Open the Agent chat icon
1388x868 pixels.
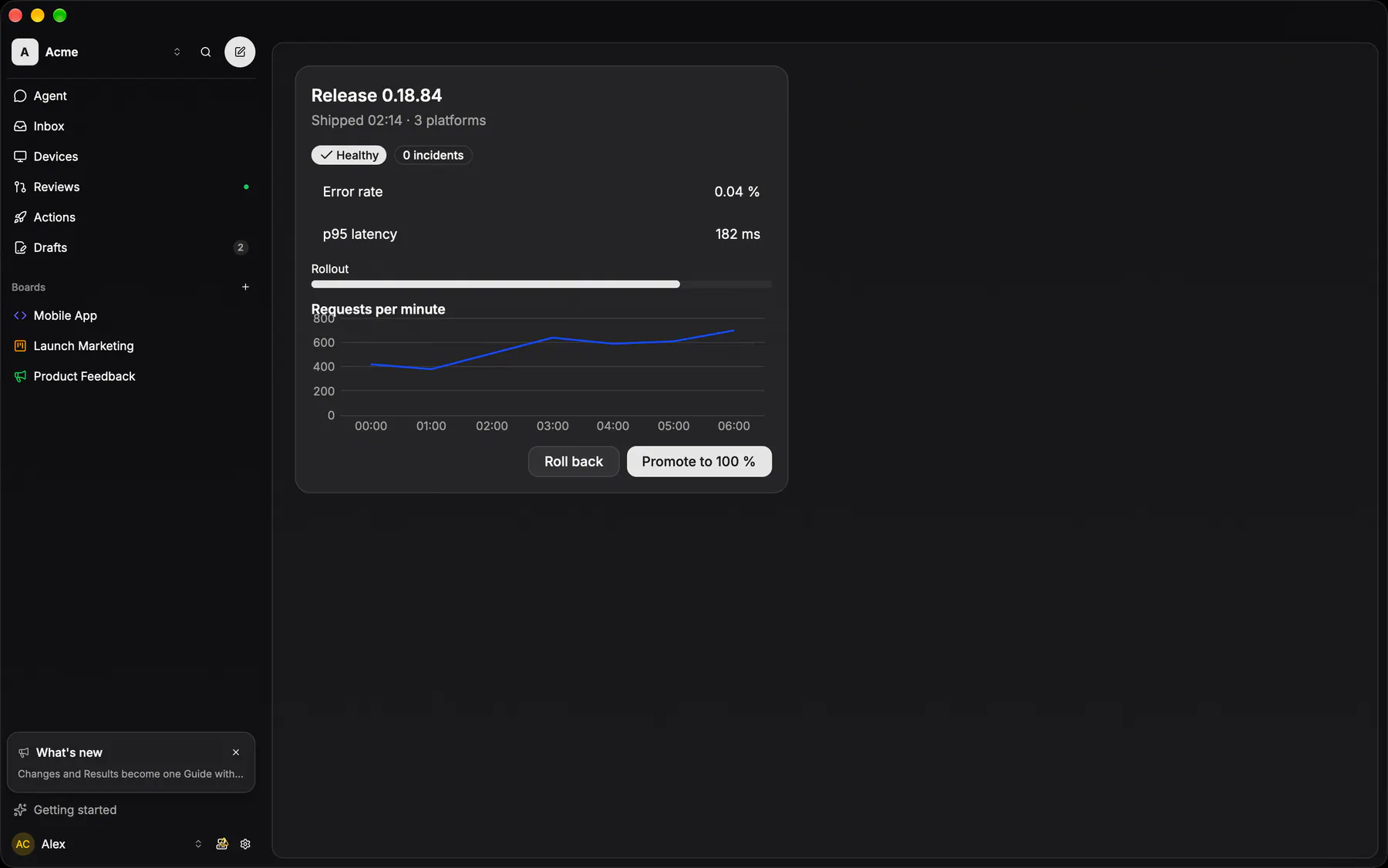(20, 96)
